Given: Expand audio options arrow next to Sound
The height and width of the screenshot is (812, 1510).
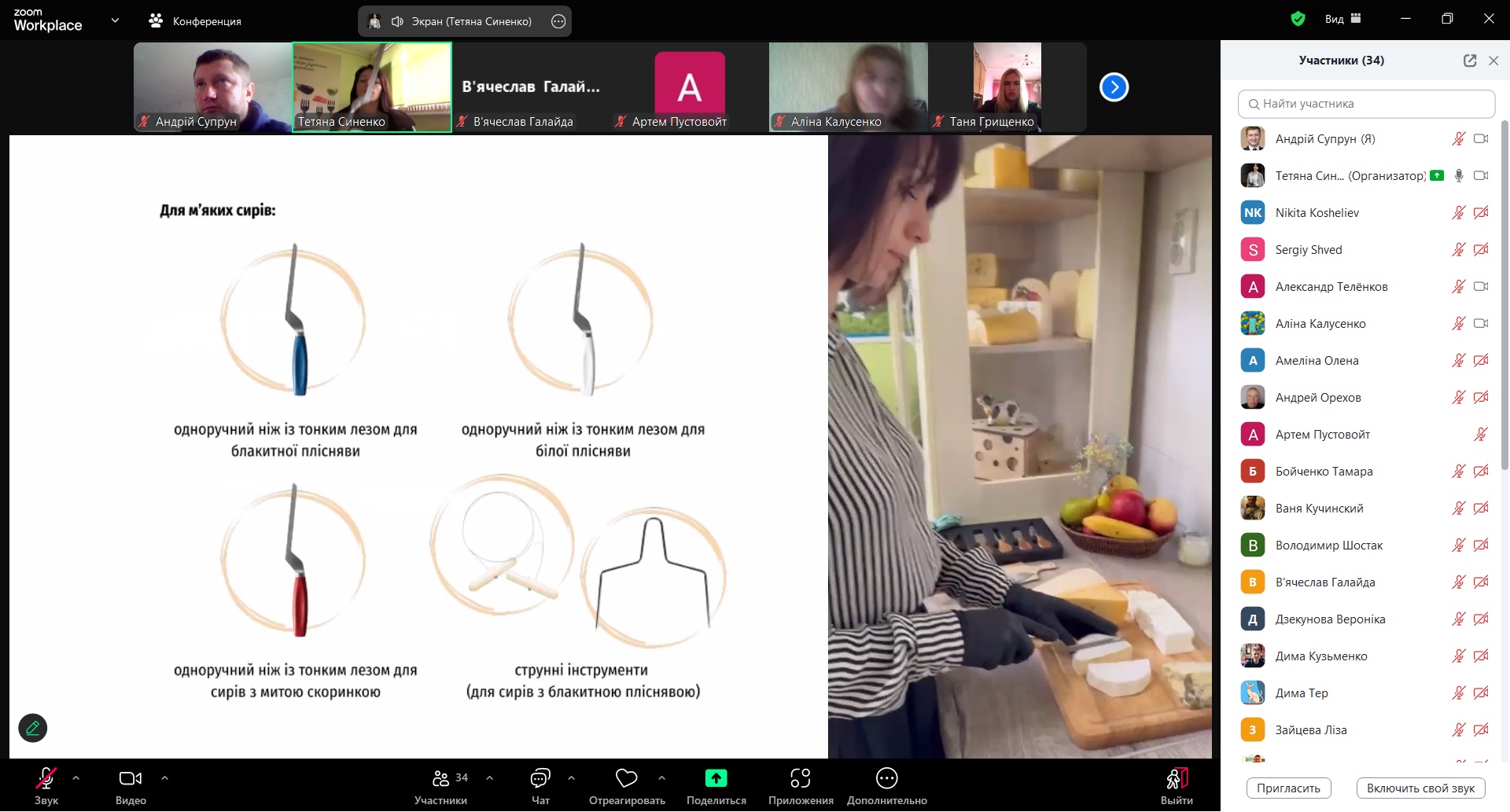Looking at the screenshot, I should (x=76, y=778).
